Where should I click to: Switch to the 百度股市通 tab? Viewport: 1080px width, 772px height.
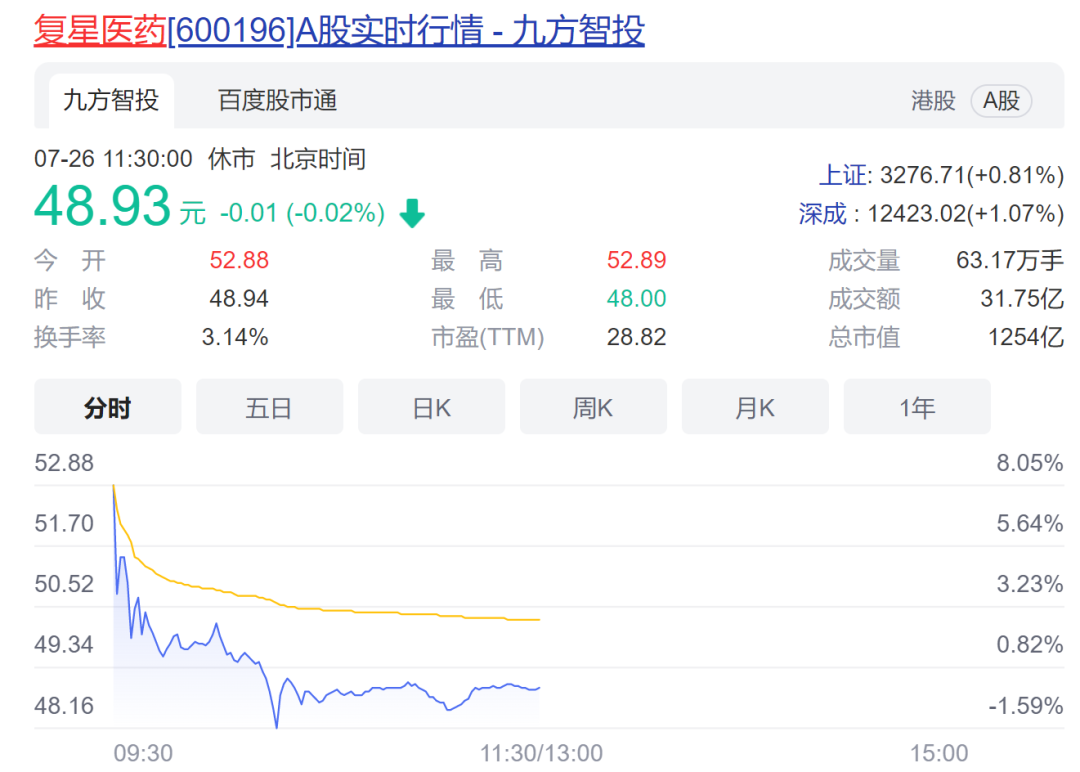(278, 101)
